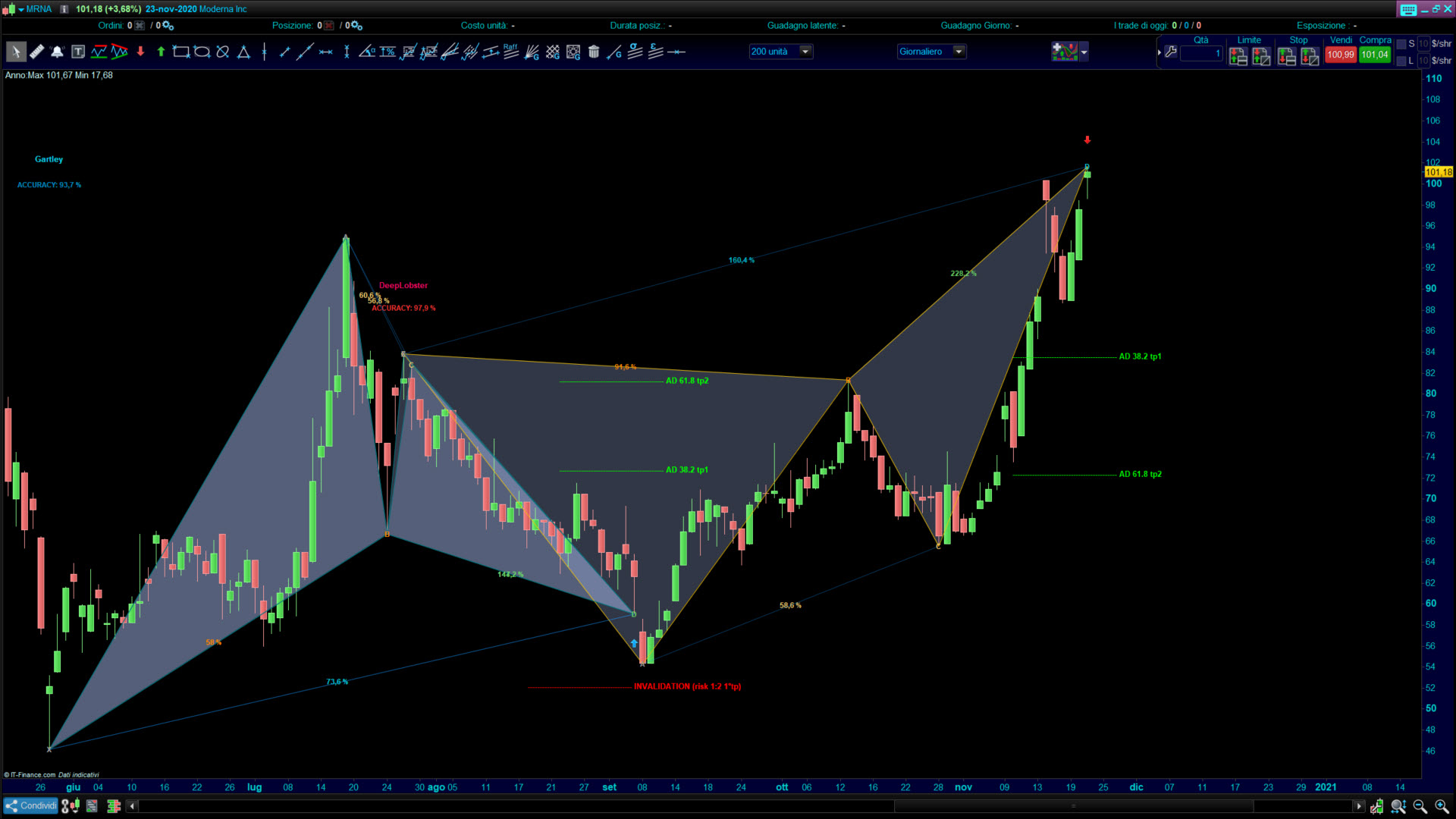The height and width of the screenshot is (819, 1456).
Task: Toggle the S stop checkbox
Action: (1401, 44)
